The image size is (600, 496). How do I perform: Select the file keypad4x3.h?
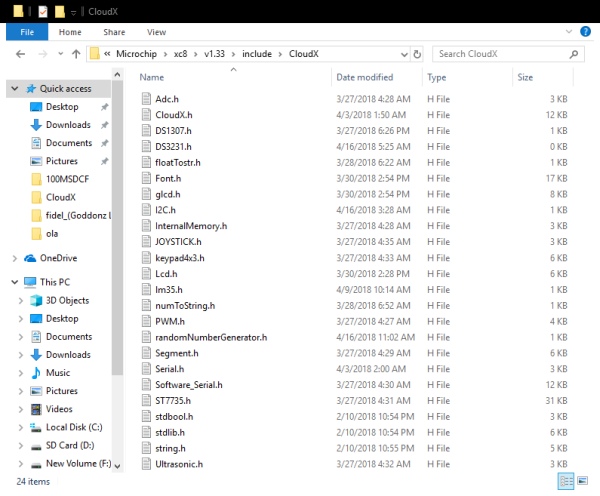[x=179, y=258]
